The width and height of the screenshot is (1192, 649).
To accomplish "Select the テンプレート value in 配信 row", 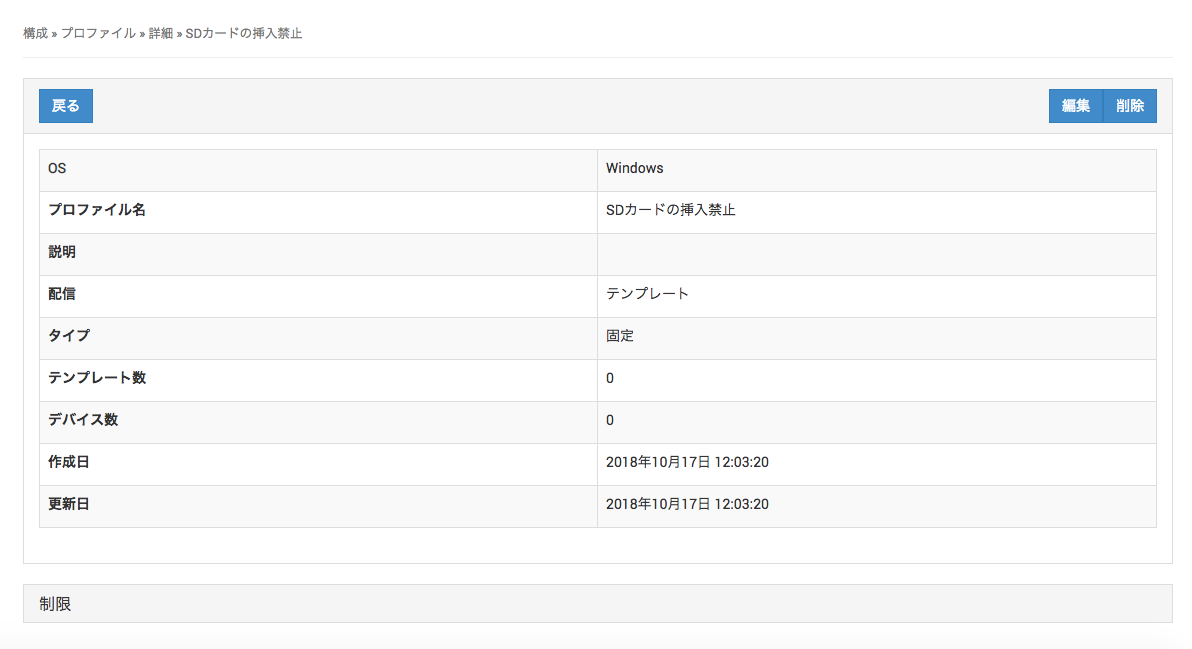I will [x=647, y=294].
